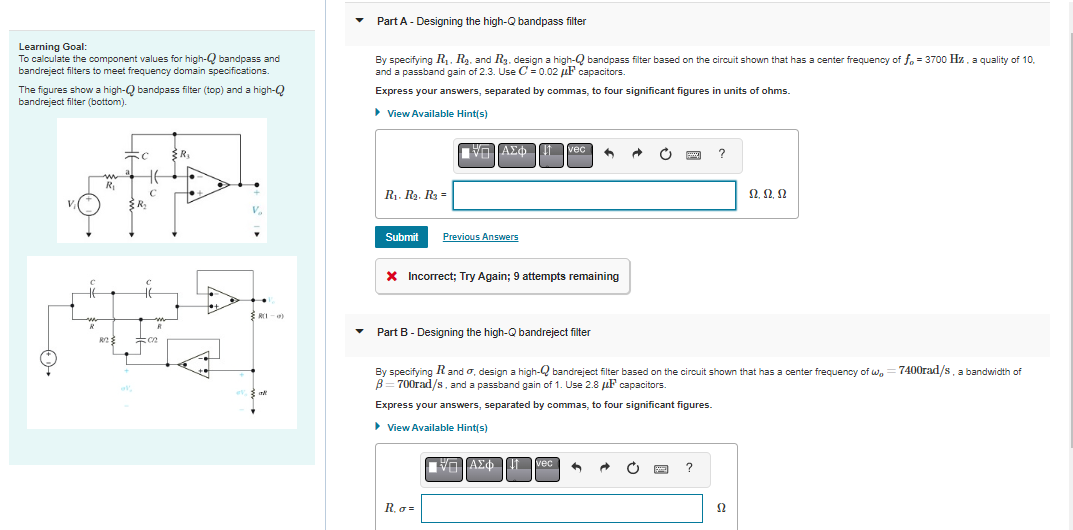Click Part A subscript/superscript arrows button

(552, 155)
